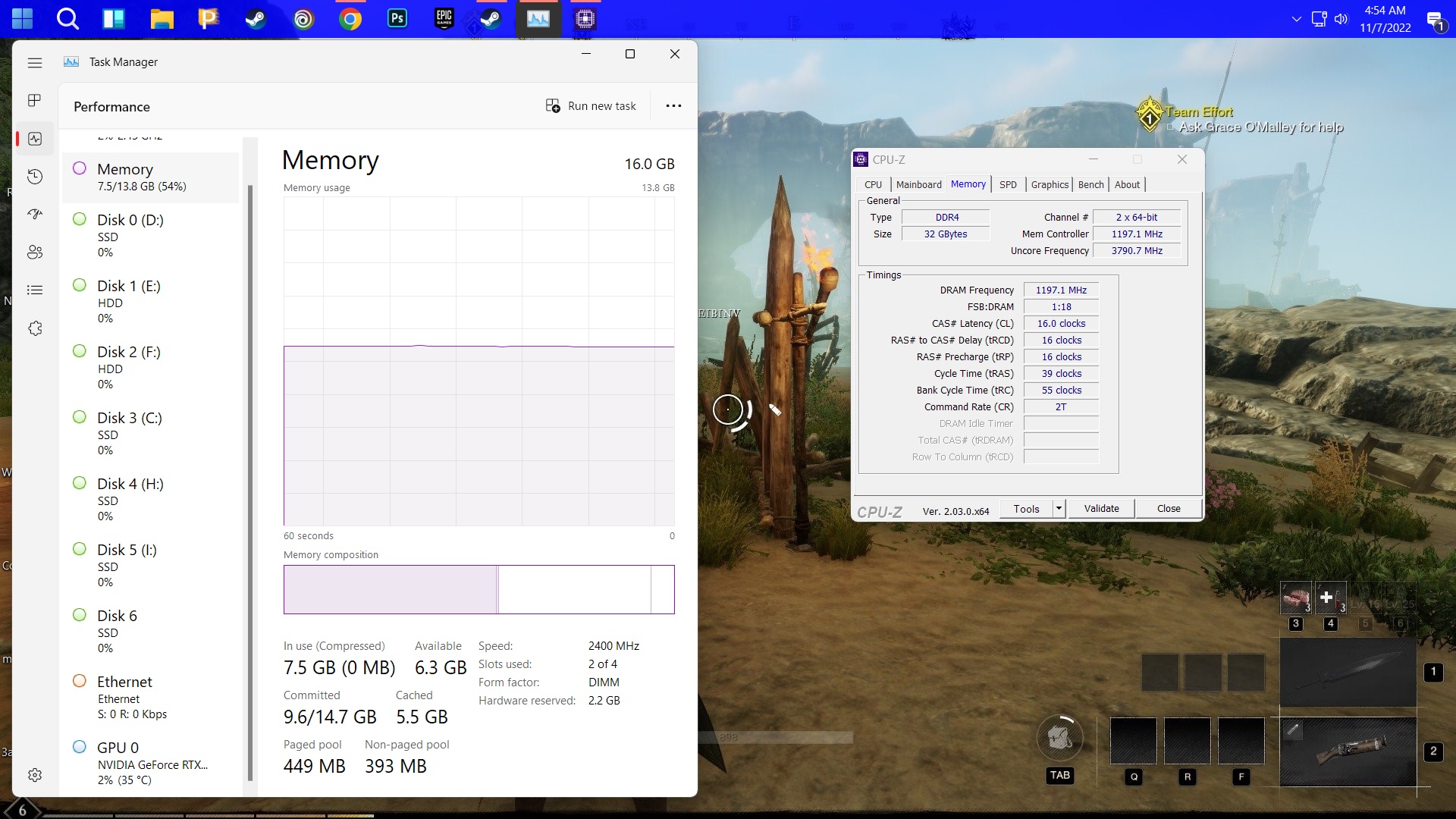Open Users page sidebar icon
The width and height of the screenshot is (1456, 819).
tap(34, 253)
